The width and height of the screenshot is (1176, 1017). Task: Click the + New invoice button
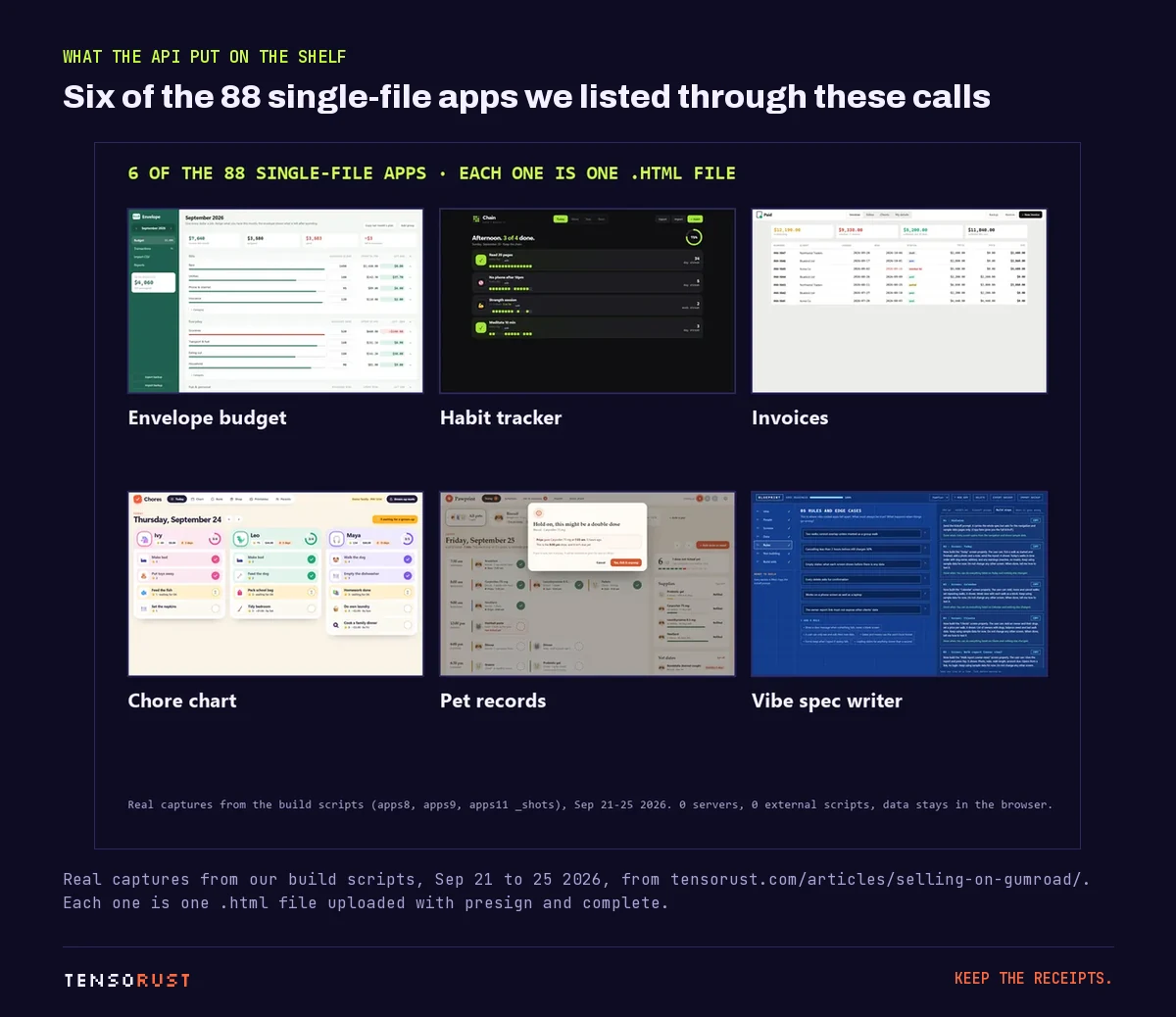(x=1030, y=215)
